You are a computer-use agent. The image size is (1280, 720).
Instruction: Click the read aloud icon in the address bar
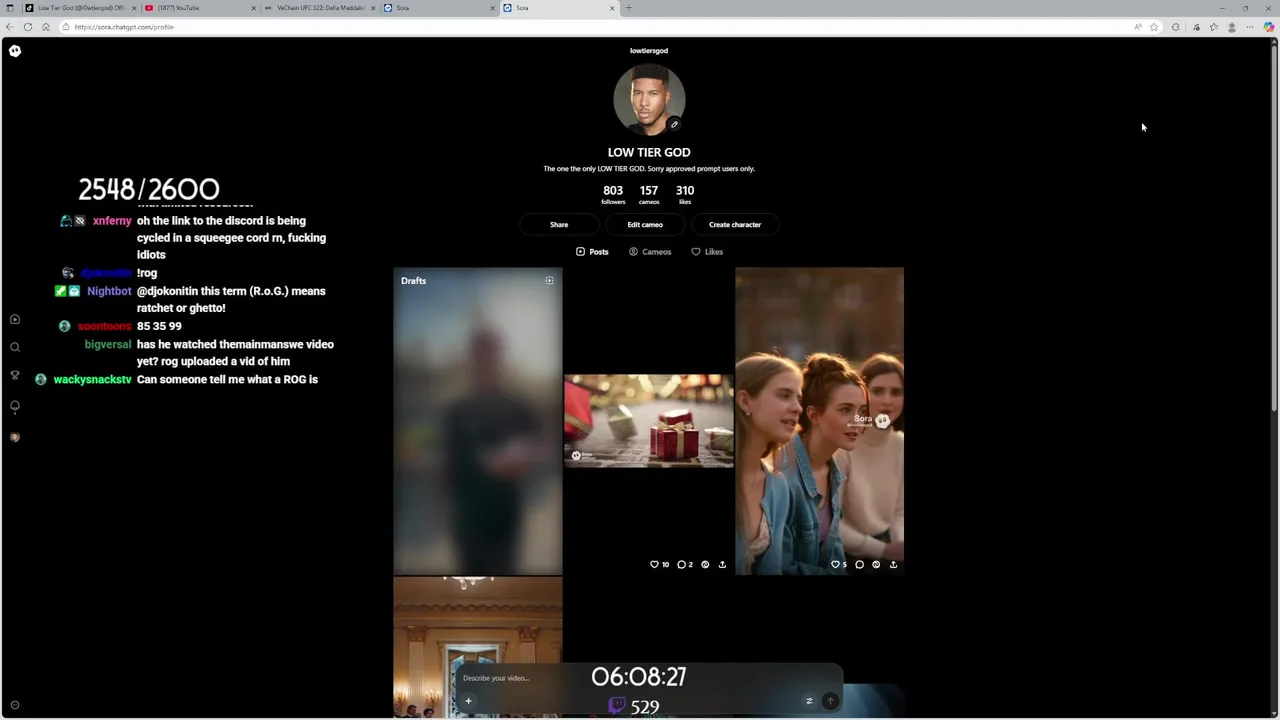1138,27
